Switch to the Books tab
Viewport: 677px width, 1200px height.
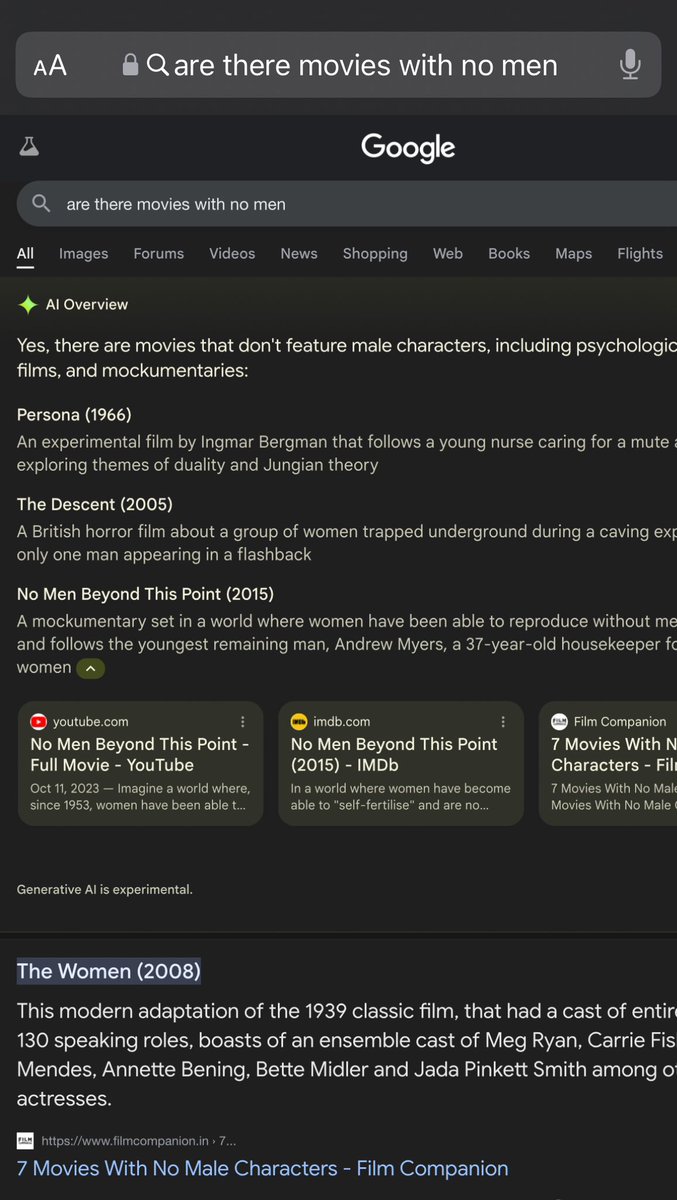(509, 254)
